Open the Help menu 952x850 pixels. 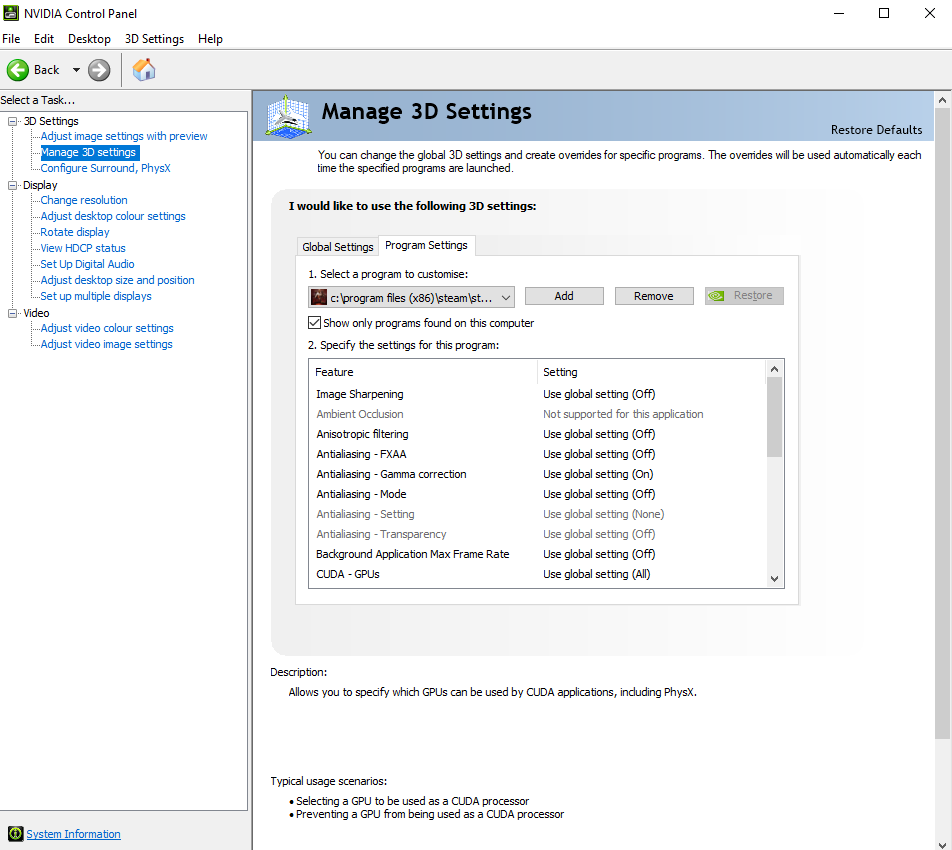(210, 39)
